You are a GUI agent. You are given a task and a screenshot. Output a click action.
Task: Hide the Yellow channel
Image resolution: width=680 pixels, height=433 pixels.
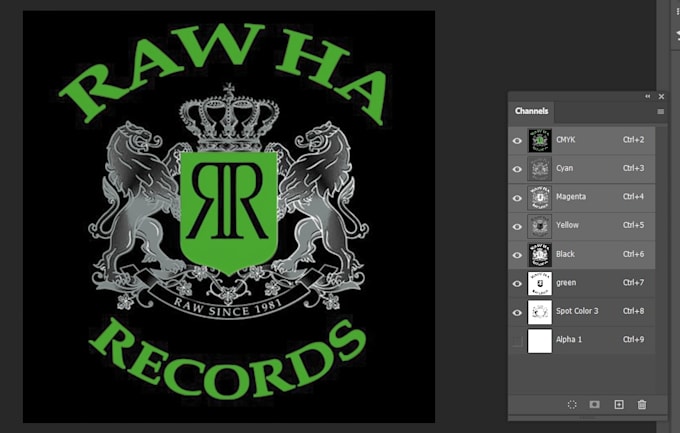click(x=517, y=226)
